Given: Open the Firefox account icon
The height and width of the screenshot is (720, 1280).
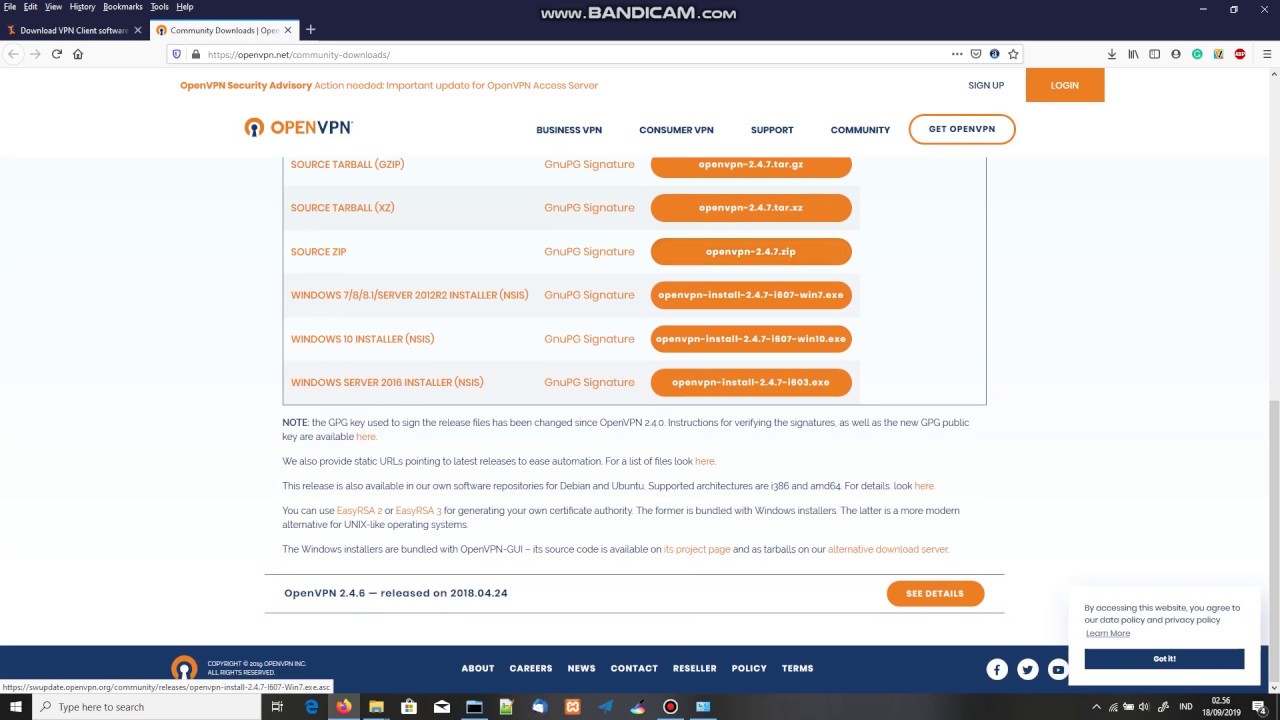Looking at the screenshot, I should pos(1176,54).
